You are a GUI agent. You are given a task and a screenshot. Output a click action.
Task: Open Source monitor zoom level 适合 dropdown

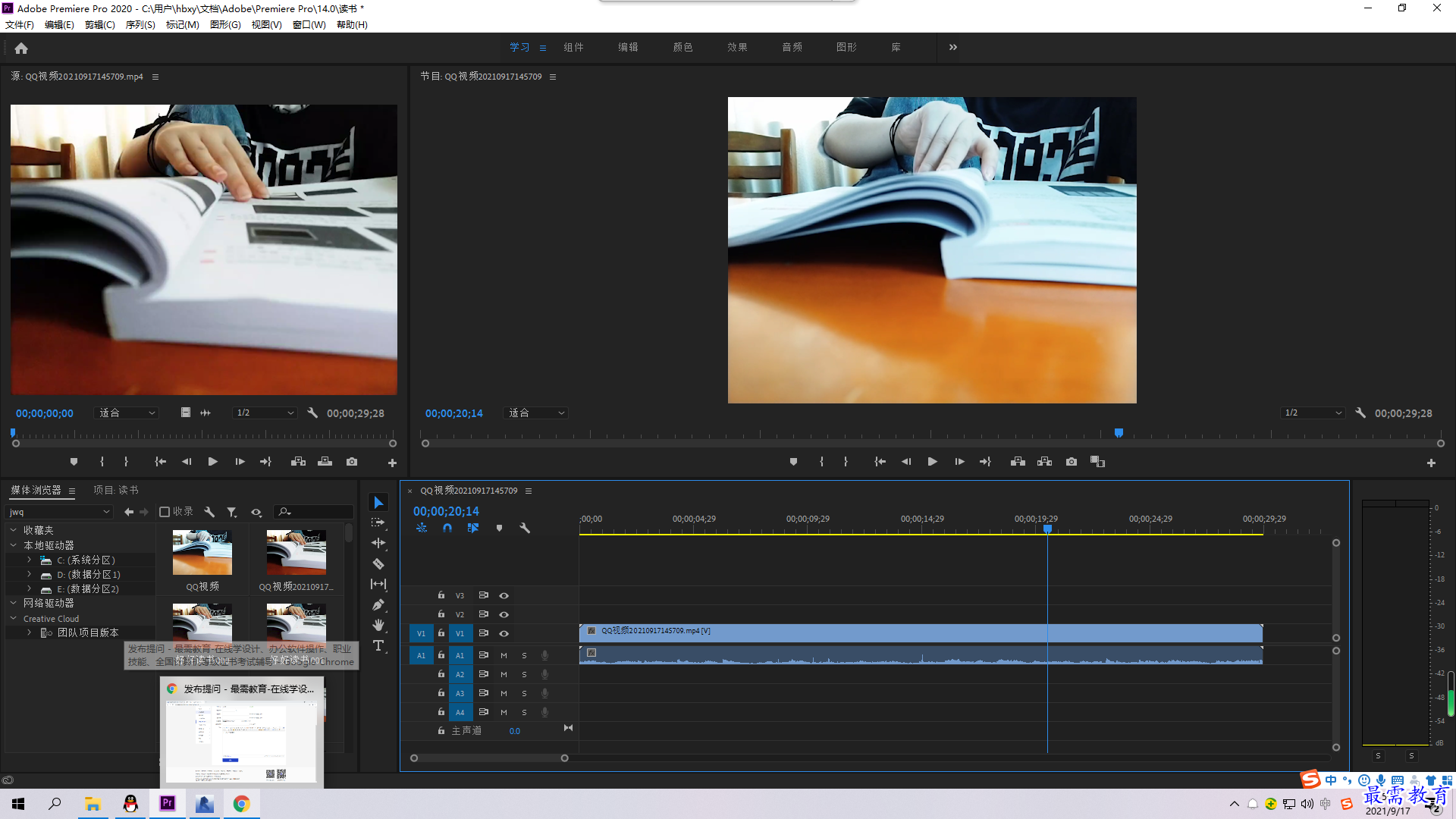(x=127, y=413)
